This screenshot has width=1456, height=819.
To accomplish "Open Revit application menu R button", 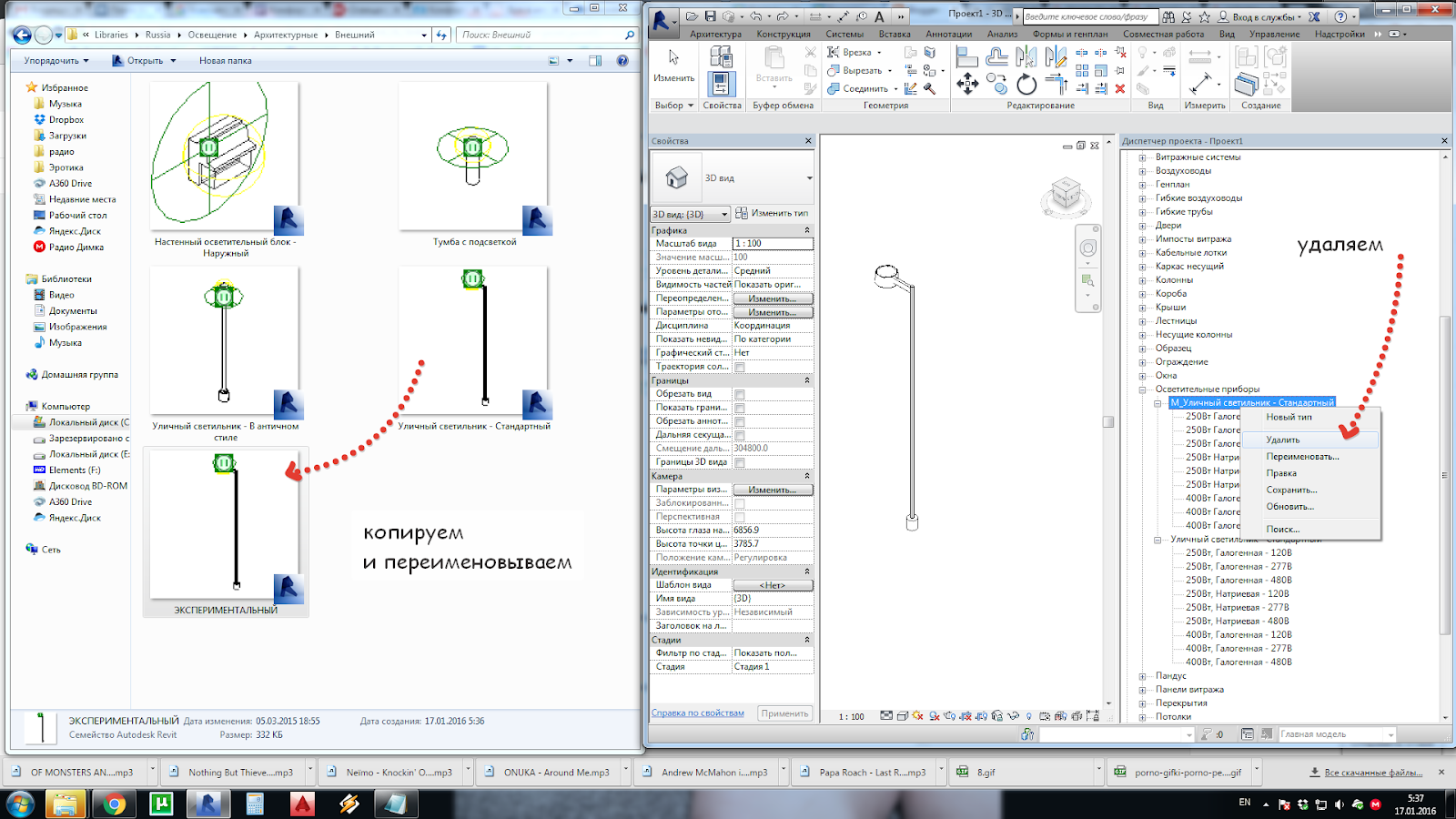I will tap(663, 22).
